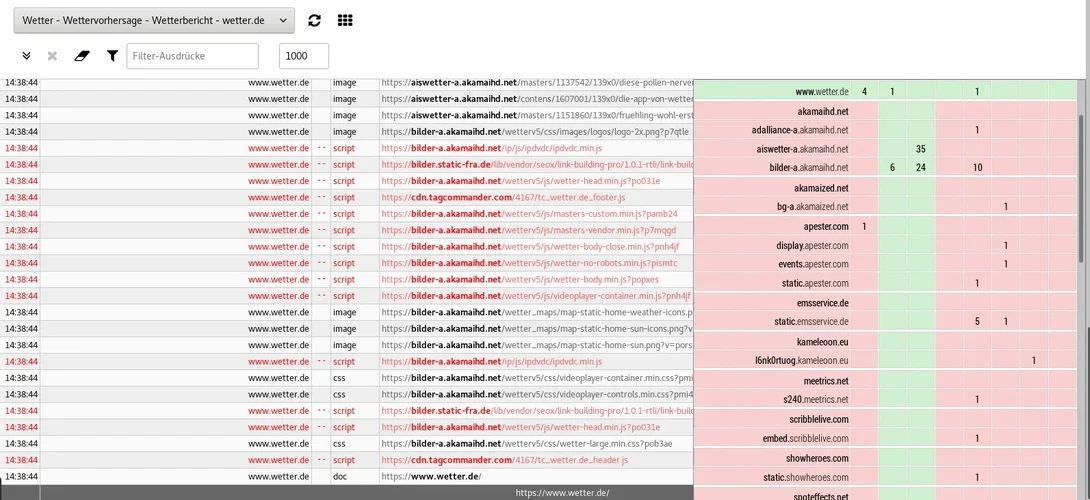Toggle the adalliance-a.akamaihd.net hostname cell
Viewport: 1090px width, 500px height.
click(x=772, y=129)
